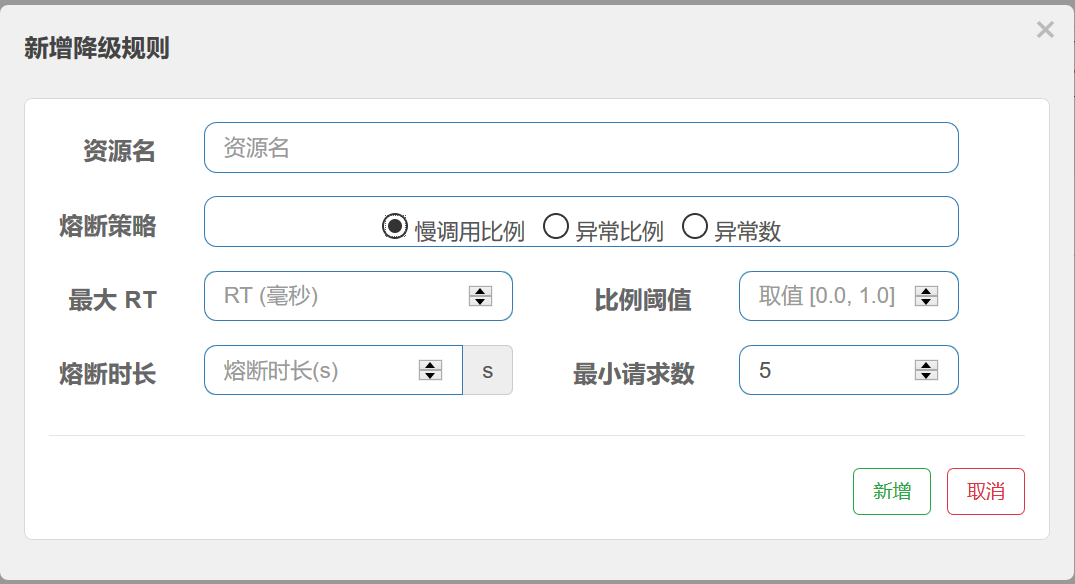Viewport: 1075px width, 584px height.
Task: Click the 新增 button to confirm
Action: point(891,491)
